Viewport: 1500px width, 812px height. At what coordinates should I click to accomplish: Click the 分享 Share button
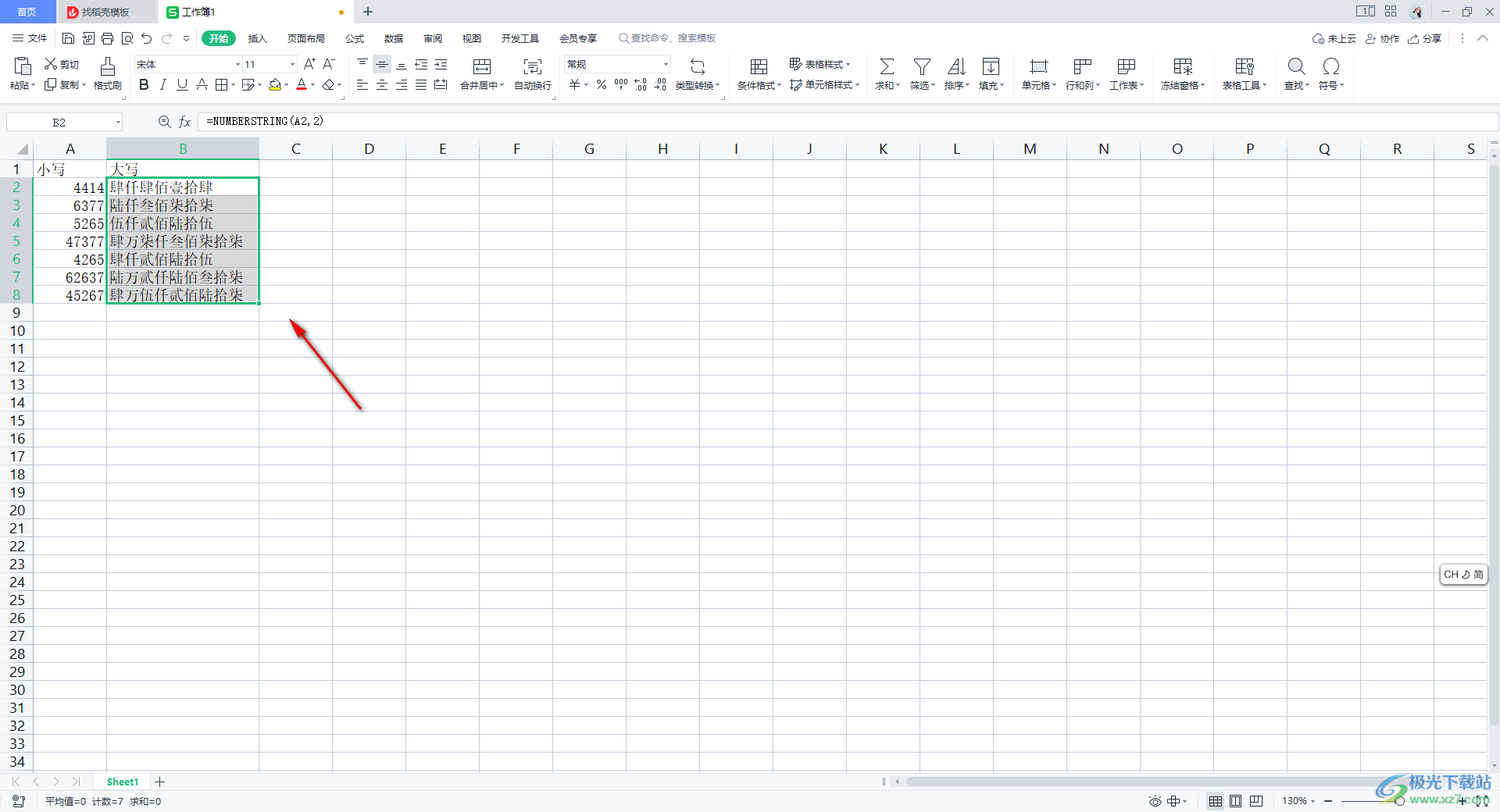[1424, 38]
